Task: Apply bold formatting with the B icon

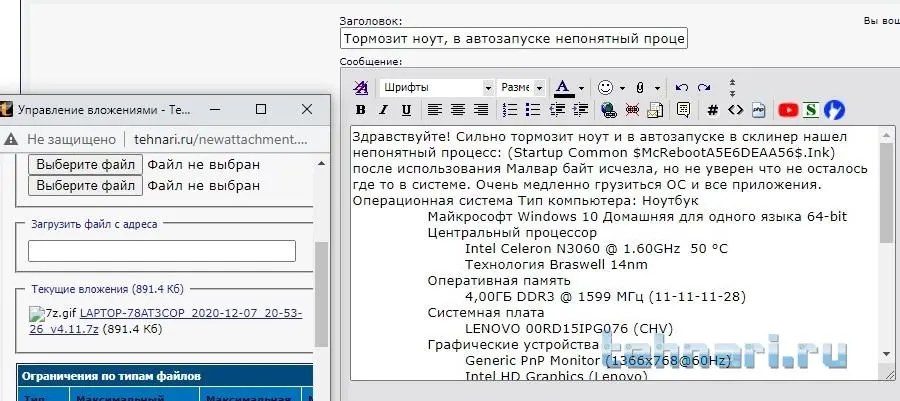Action: [360, 110]
